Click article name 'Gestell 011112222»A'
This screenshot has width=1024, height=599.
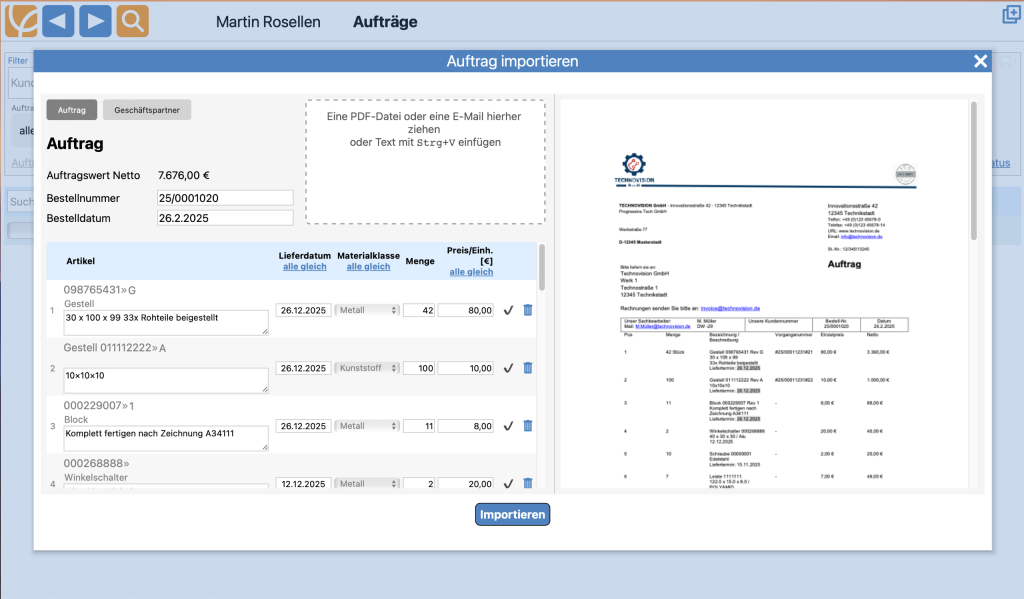(115, 348)
